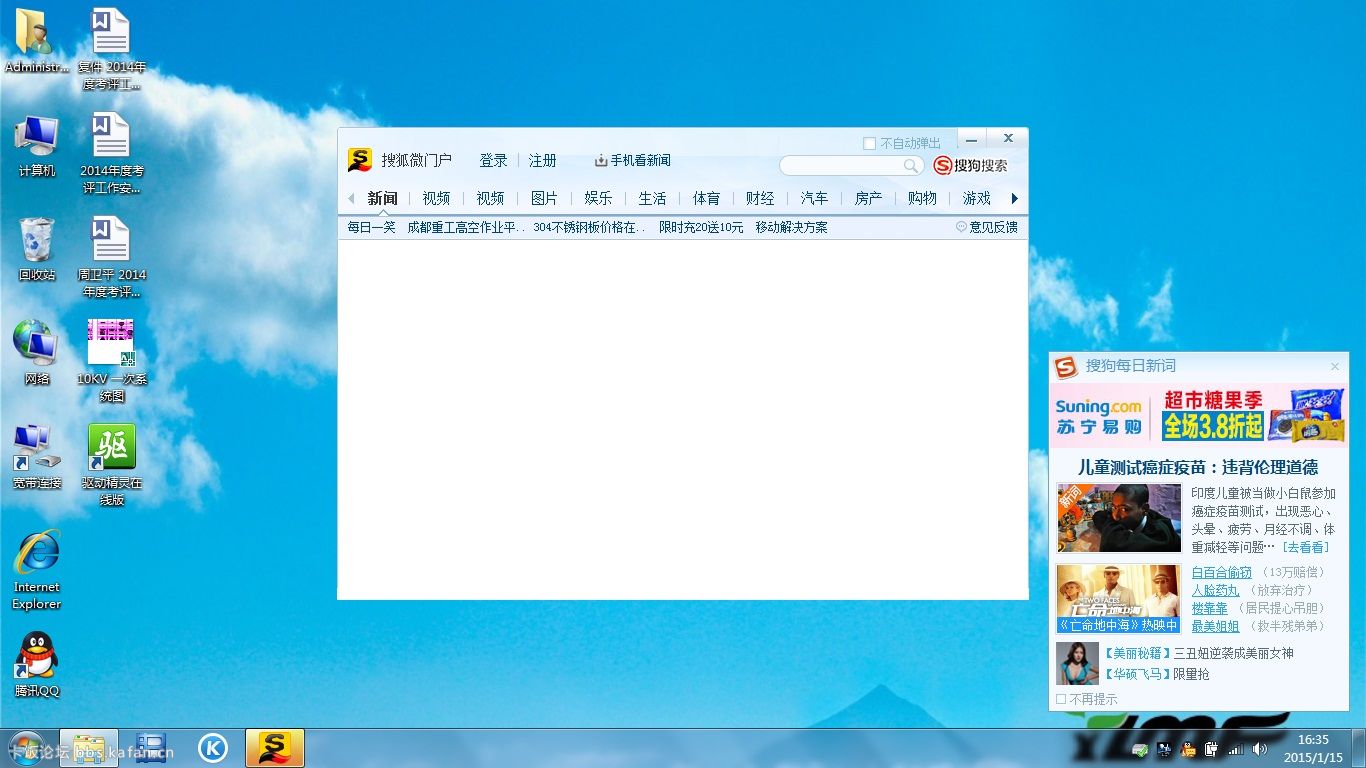Switch to the 房产 tab
Screen dimensions: 1366x768
(868, 198)
